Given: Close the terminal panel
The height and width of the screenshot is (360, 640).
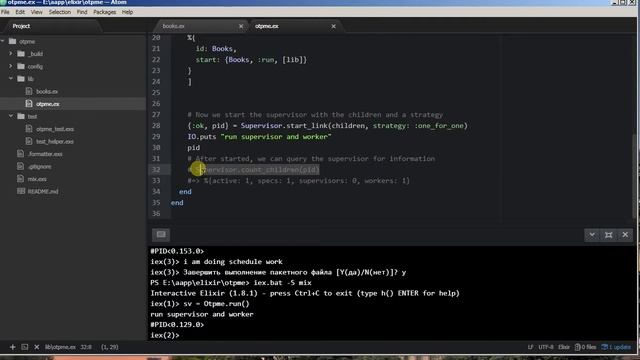Looking at the screenshot, I should click(625, 235).
